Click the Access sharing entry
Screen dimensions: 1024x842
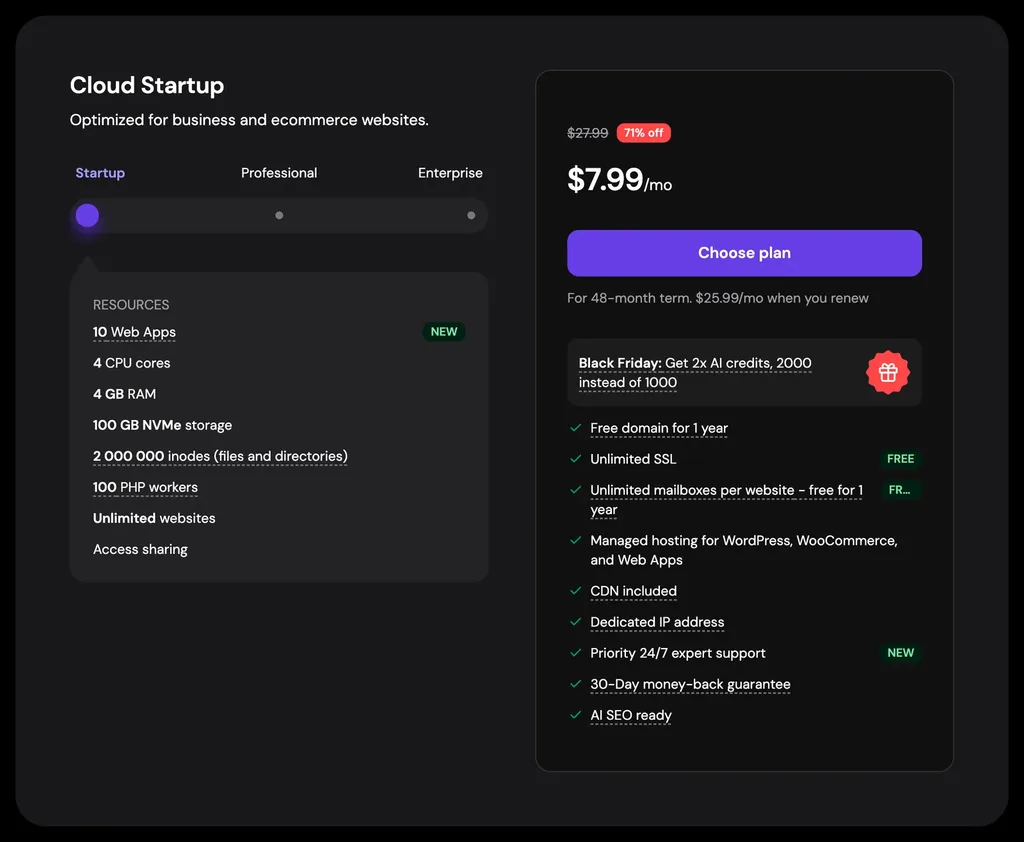[x=140, y=549]
